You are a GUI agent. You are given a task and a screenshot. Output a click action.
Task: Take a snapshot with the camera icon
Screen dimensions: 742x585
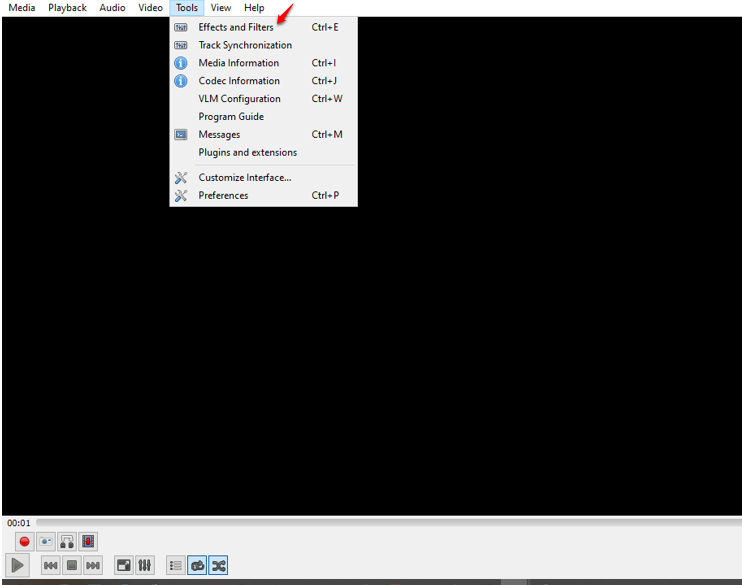point(46,541)
